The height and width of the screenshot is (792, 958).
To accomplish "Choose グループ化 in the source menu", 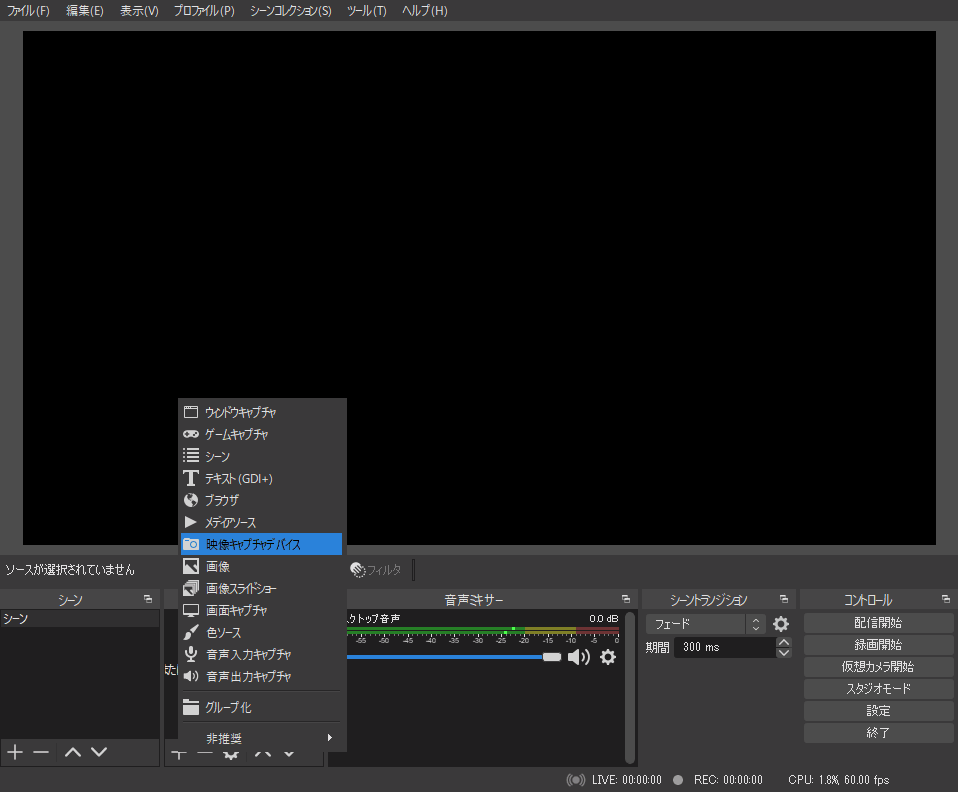I will (x=261, y=708).
